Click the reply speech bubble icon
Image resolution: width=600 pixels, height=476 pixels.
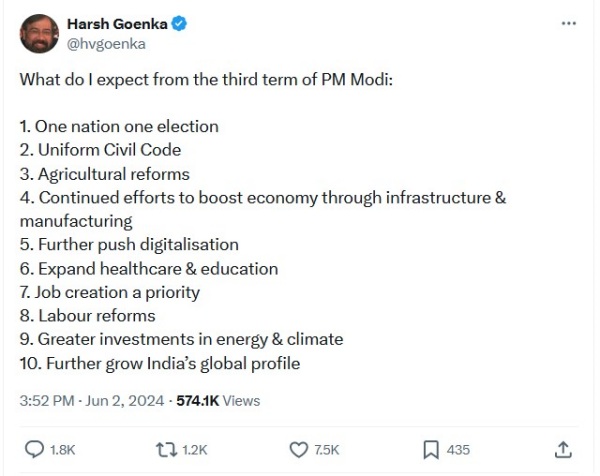(33, 449)
